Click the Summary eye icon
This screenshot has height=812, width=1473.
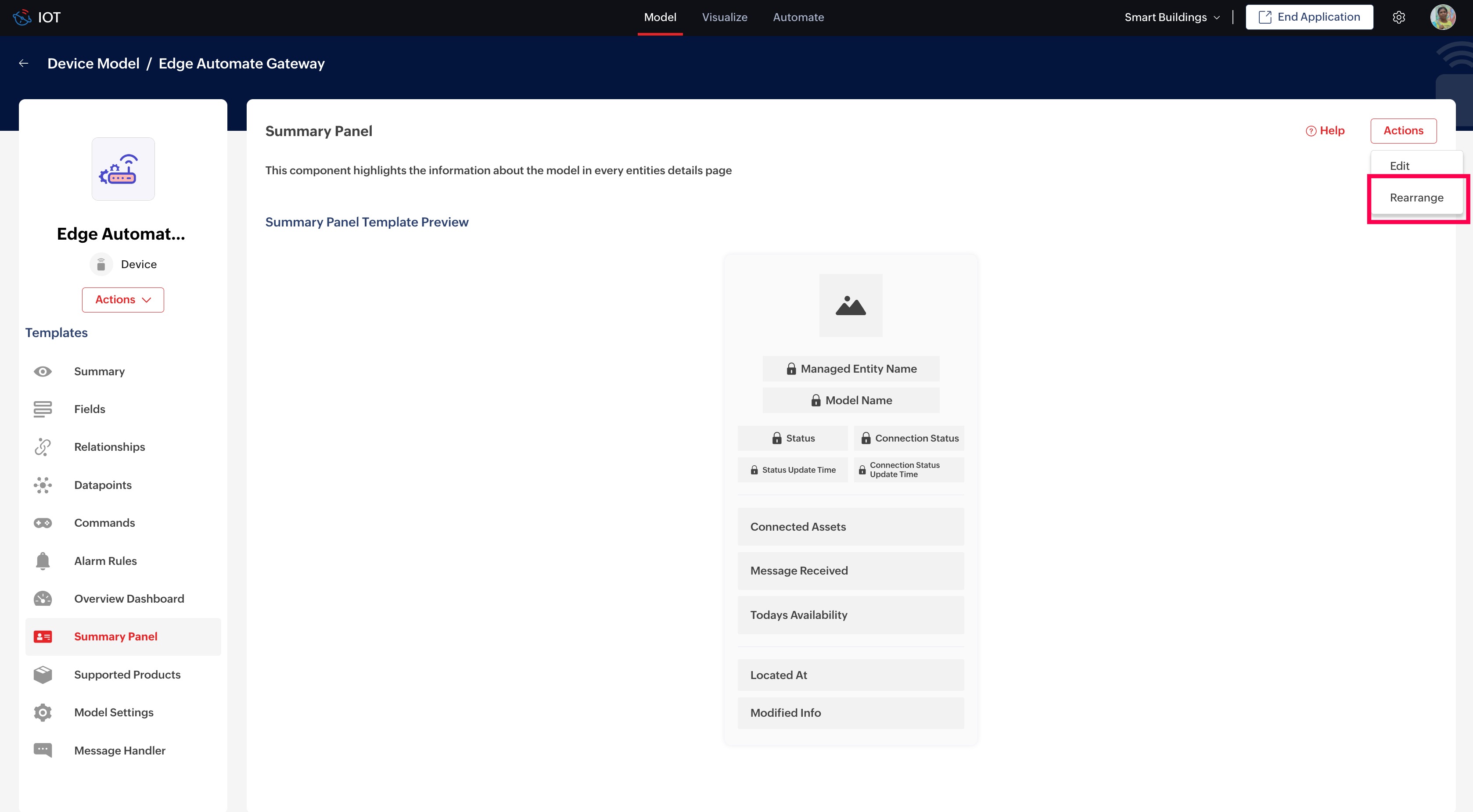42,371
